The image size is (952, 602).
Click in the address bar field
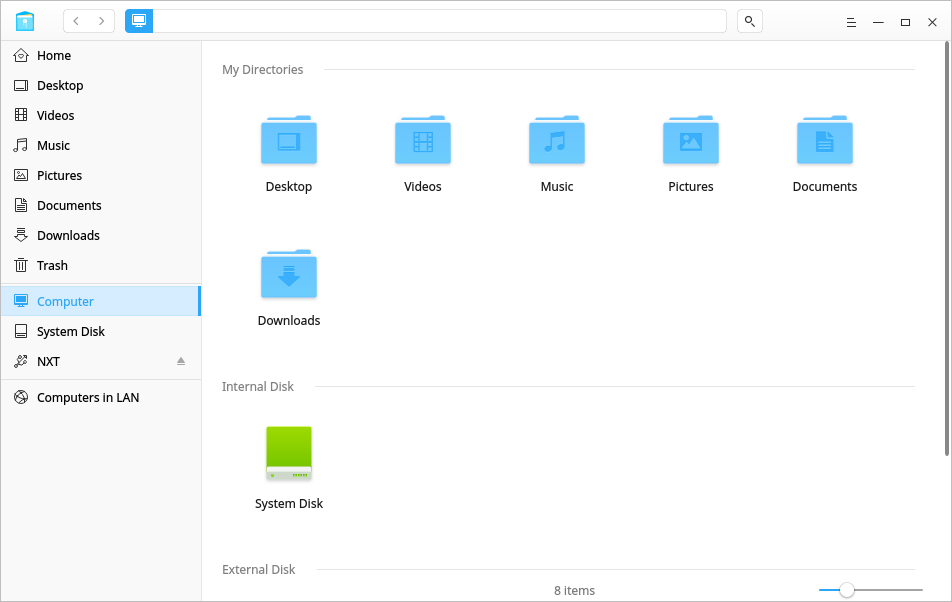tap(440, 21)
